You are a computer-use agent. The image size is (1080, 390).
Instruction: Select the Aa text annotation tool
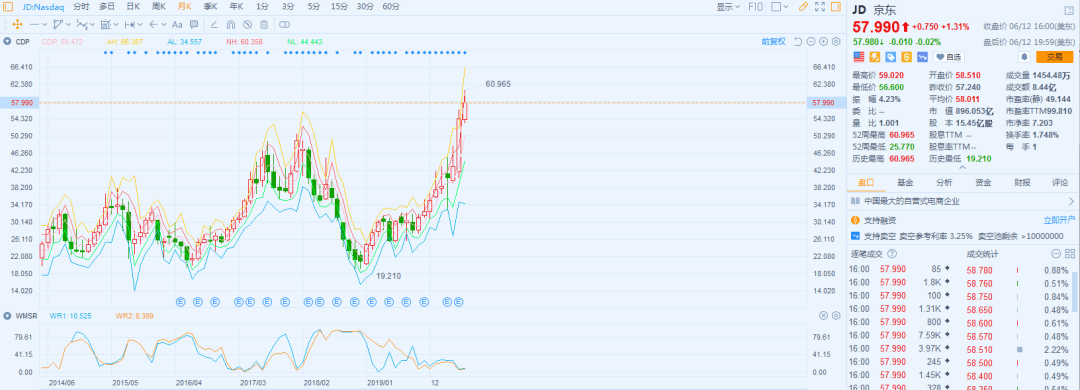pos(177,24)
